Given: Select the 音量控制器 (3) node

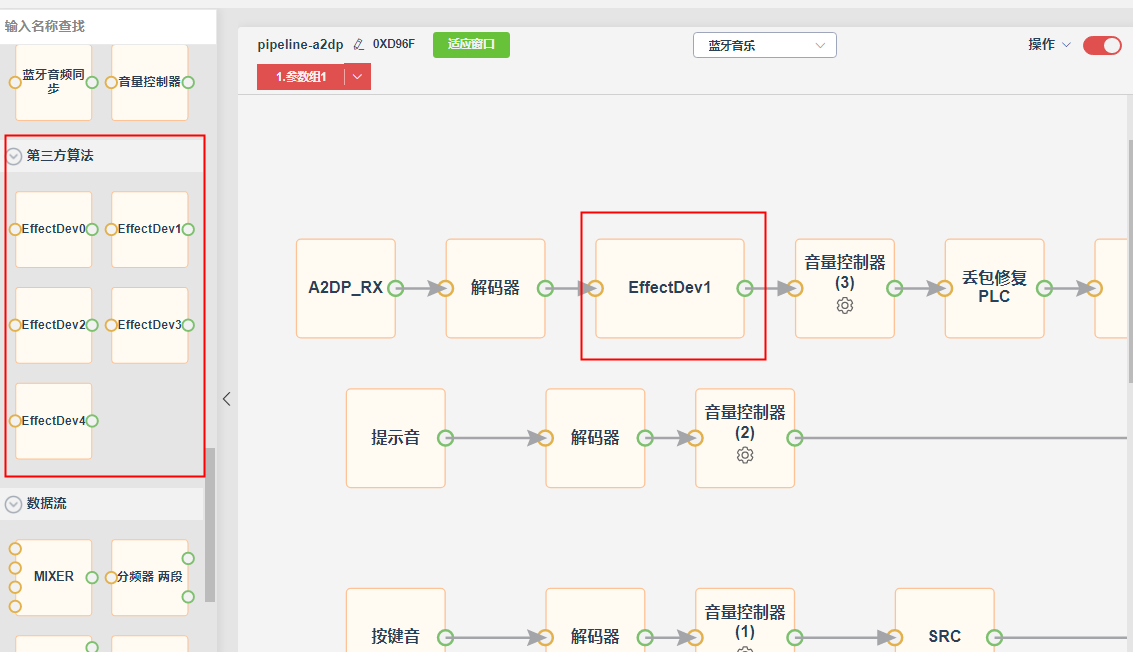Looking at the screenshot, I should [x=845, y=288].
